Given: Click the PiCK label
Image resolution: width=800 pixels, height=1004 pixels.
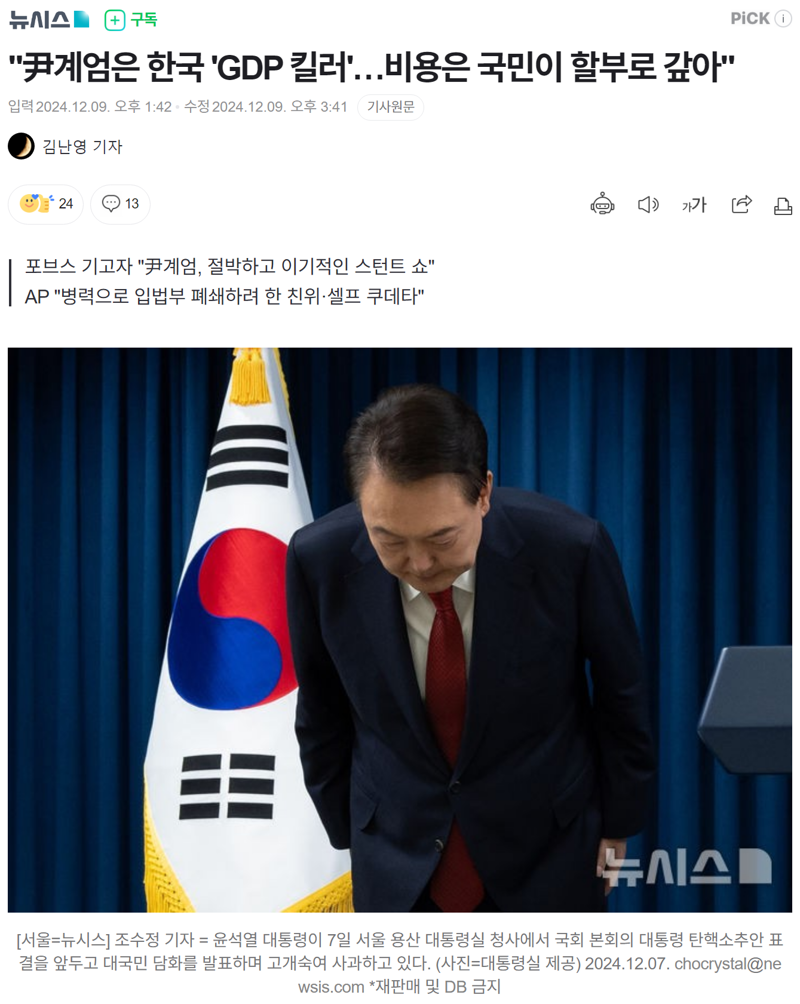Looking at the screenshot, I should 750,19.
